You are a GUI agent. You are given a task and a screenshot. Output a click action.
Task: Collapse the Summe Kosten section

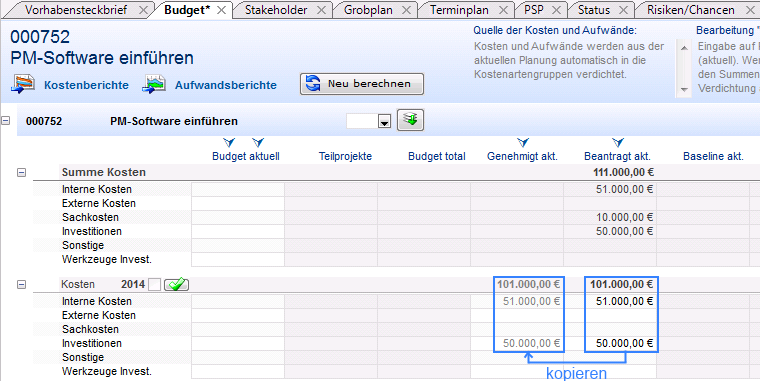21,172
